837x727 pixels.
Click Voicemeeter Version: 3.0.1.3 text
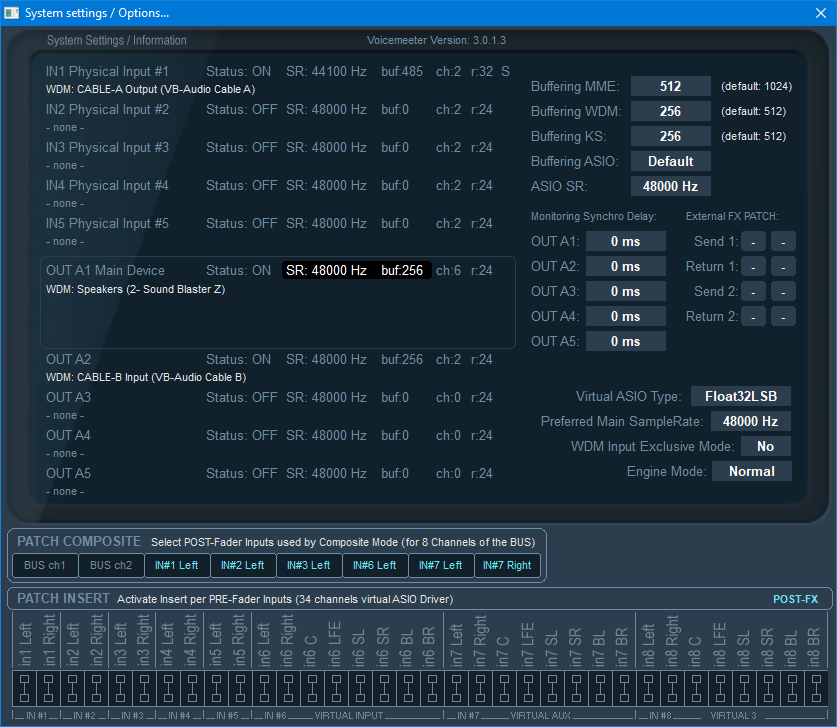click(x=436, y=40)
